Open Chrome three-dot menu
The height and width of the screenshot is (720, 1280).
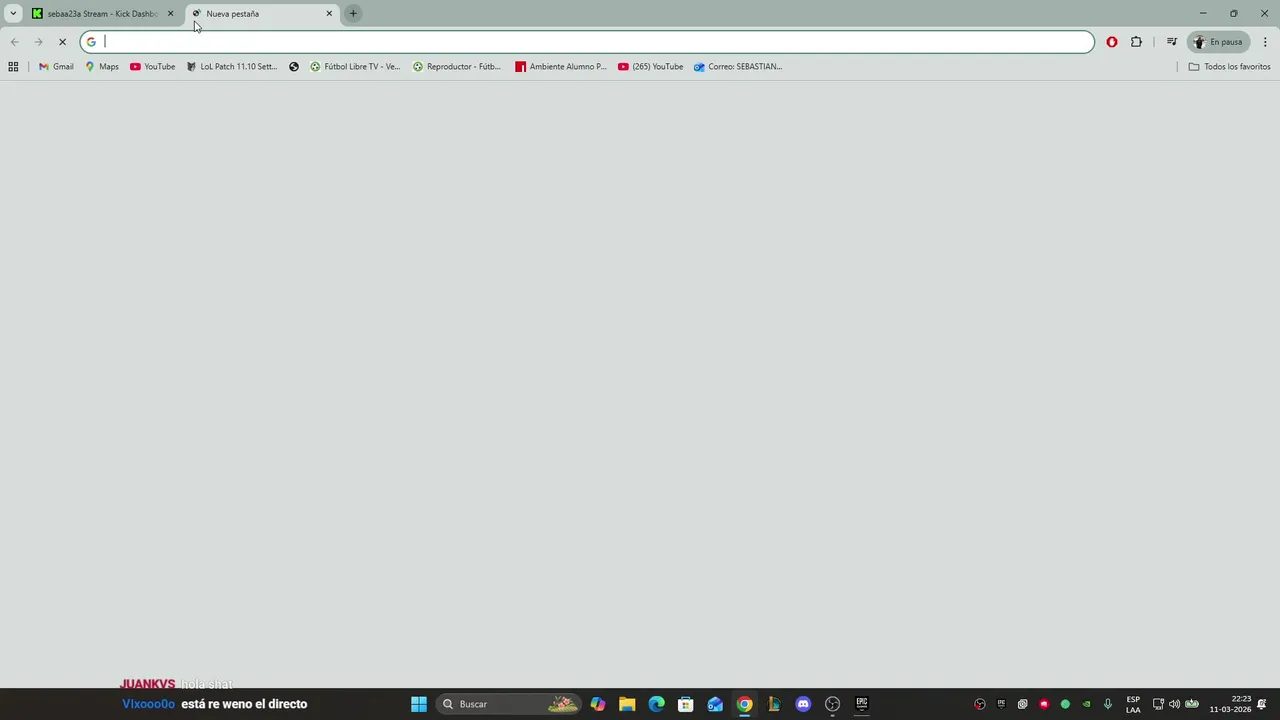click(x=1265, y=42)
